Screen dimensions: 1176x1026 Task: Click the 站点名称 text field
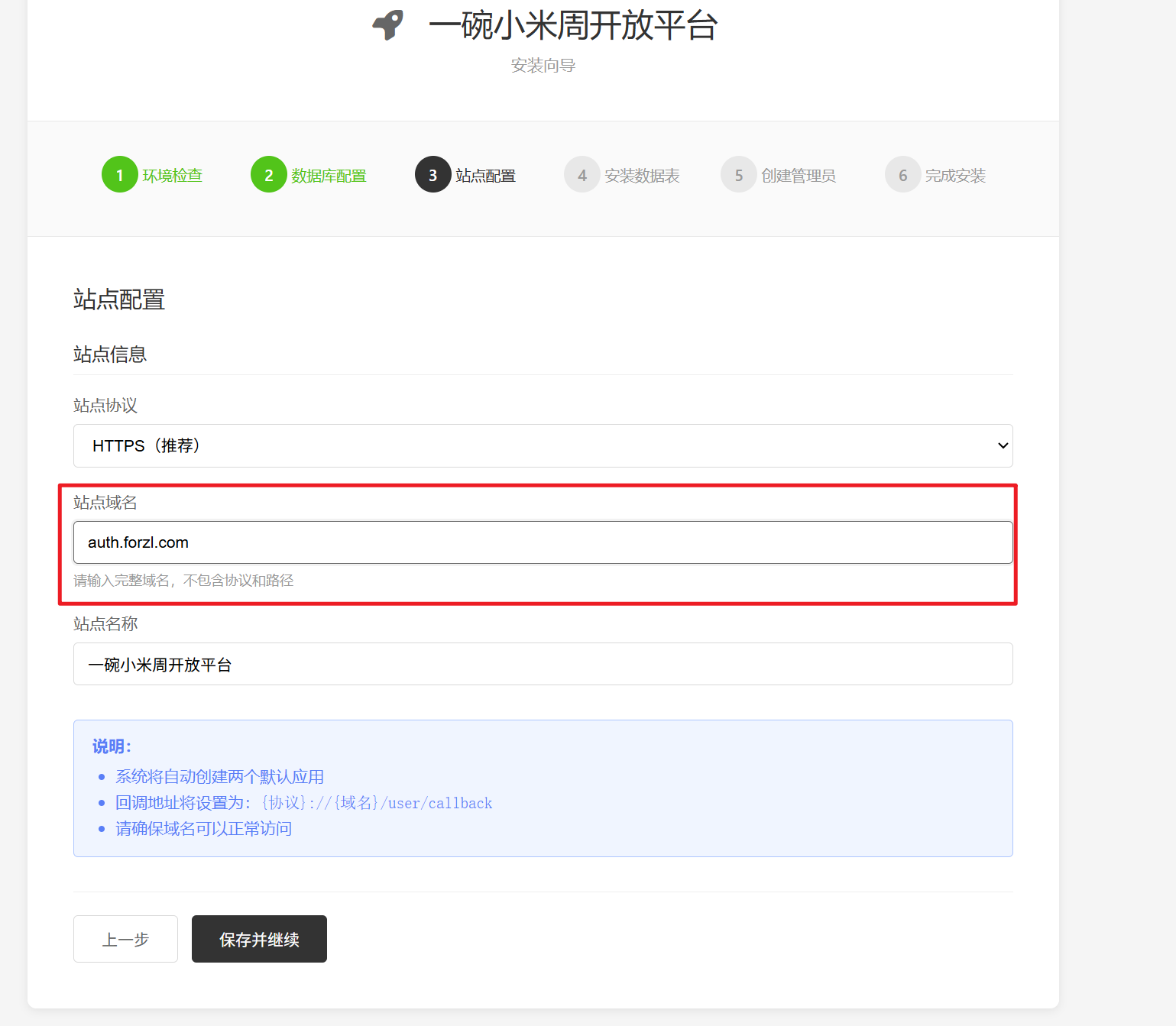coord(543,664)
